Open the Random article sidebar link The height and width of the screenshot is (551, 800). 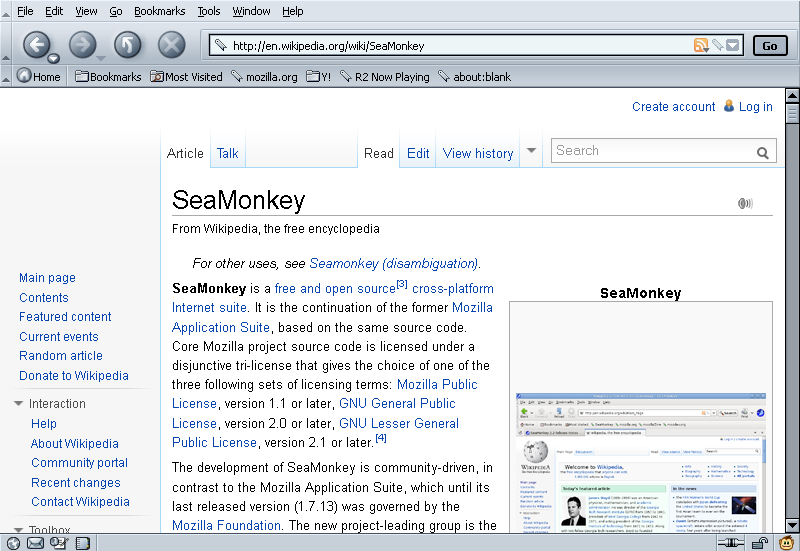61,356
